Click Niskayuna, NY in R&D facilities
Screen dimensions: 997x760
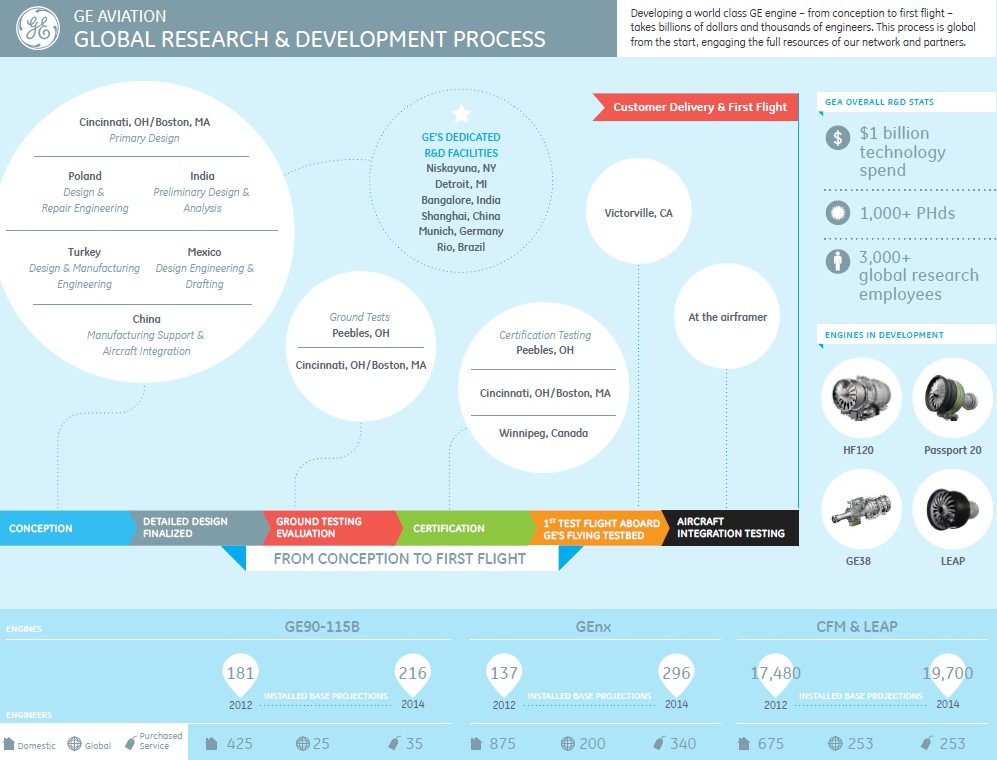[x=461, y=168]
